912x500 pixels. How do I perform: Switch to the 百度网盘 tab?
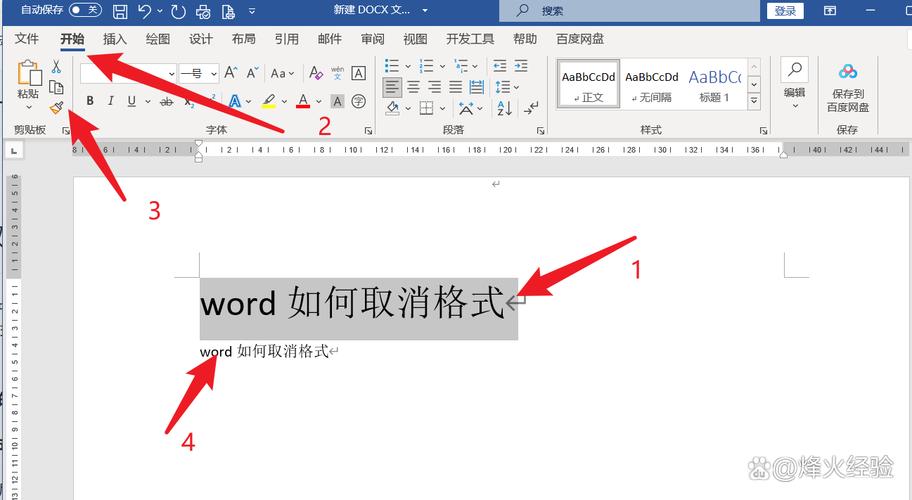[580, 39]
